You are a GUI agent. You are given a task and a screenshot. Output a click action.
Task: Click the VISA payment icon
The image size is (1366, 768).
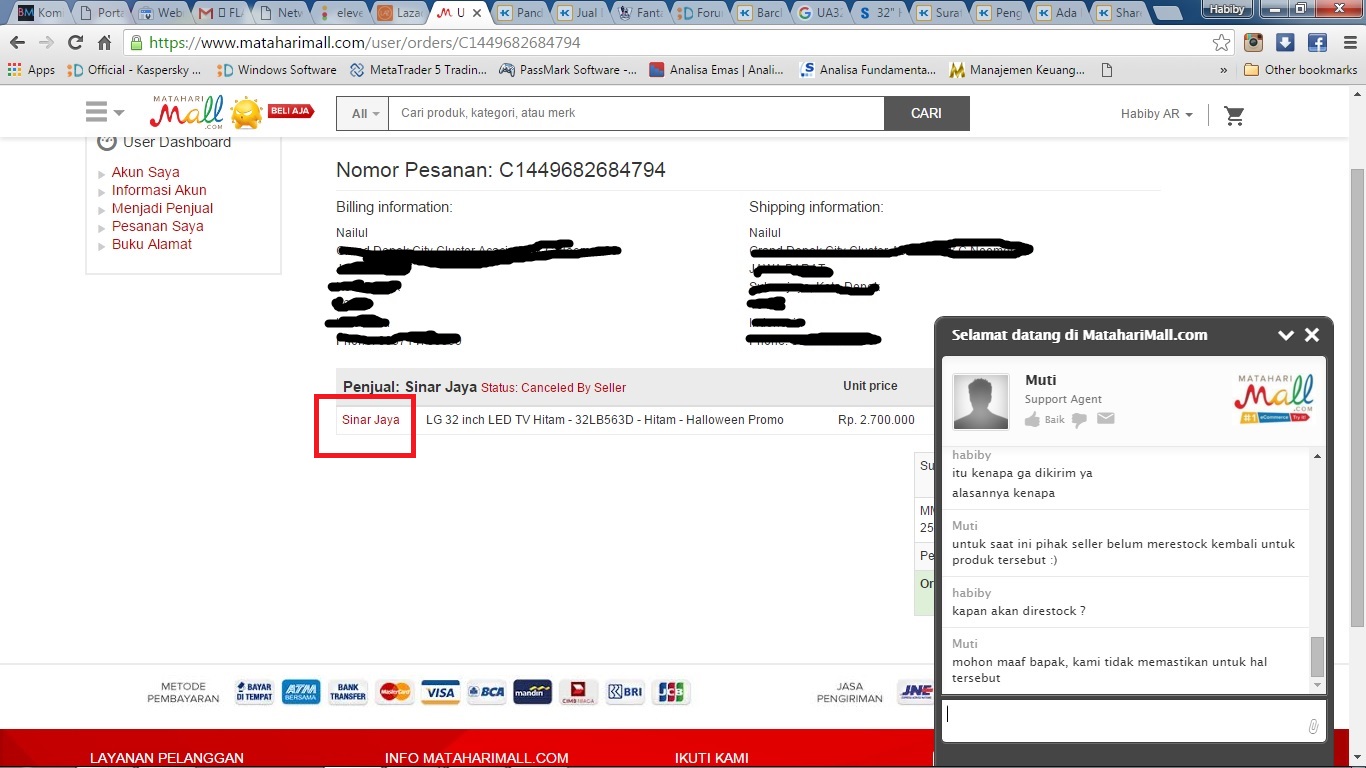pos(440,692)
